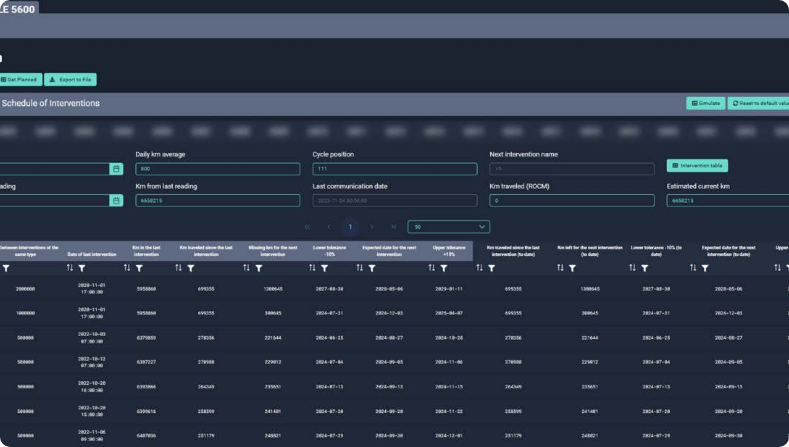This screenshot has height=447, width=789.
Task: Expand the rows-per-page dropdown showing 50
Action: click(x=449, y=227)
